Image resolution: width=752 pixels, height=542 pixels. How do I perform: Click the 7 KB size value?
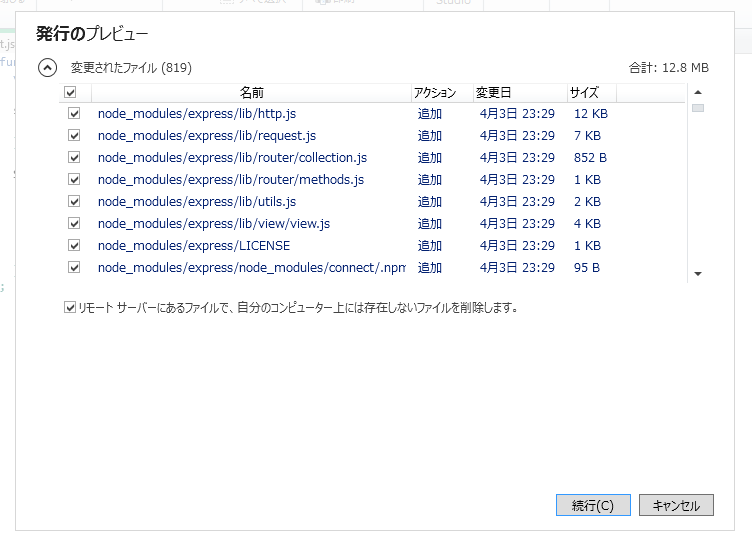(588, 136)
